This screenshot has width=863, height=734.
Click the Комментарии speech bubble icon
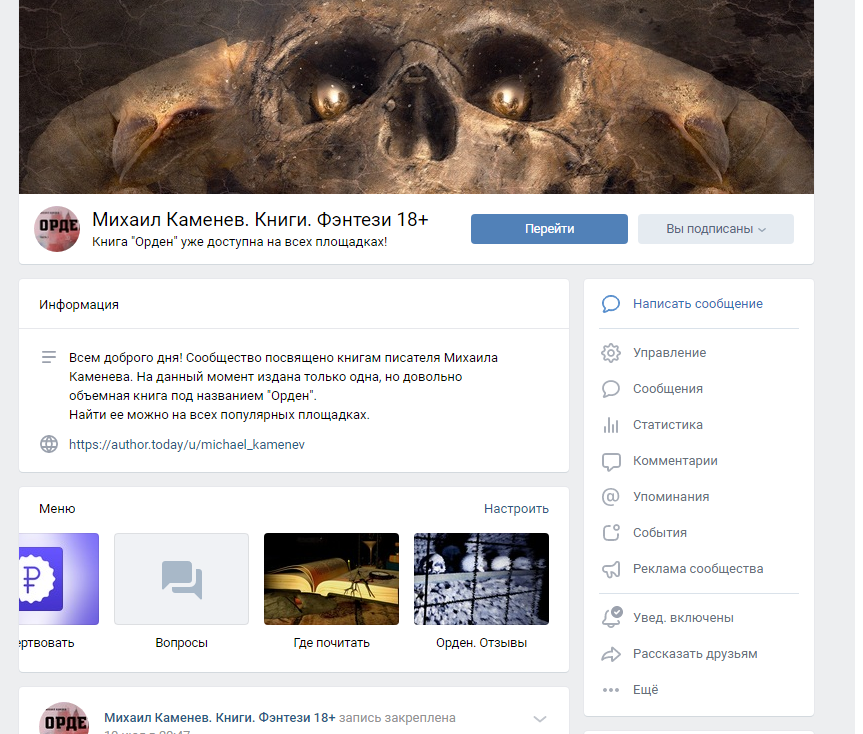click(x=610, y=461)
